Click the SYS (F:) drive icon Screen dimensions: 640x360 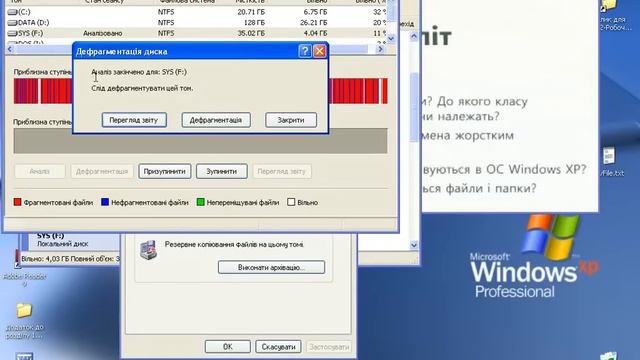click(x=12, y=33)
